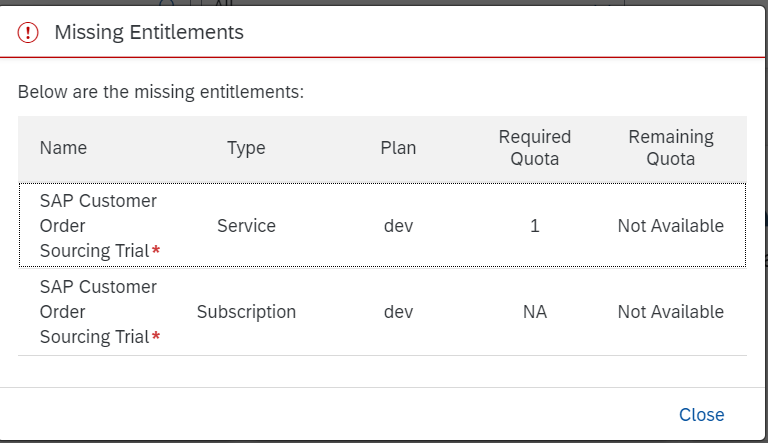Close the Missing Entitlements dialog
This screenshot has height=443, width=768.
701,415
